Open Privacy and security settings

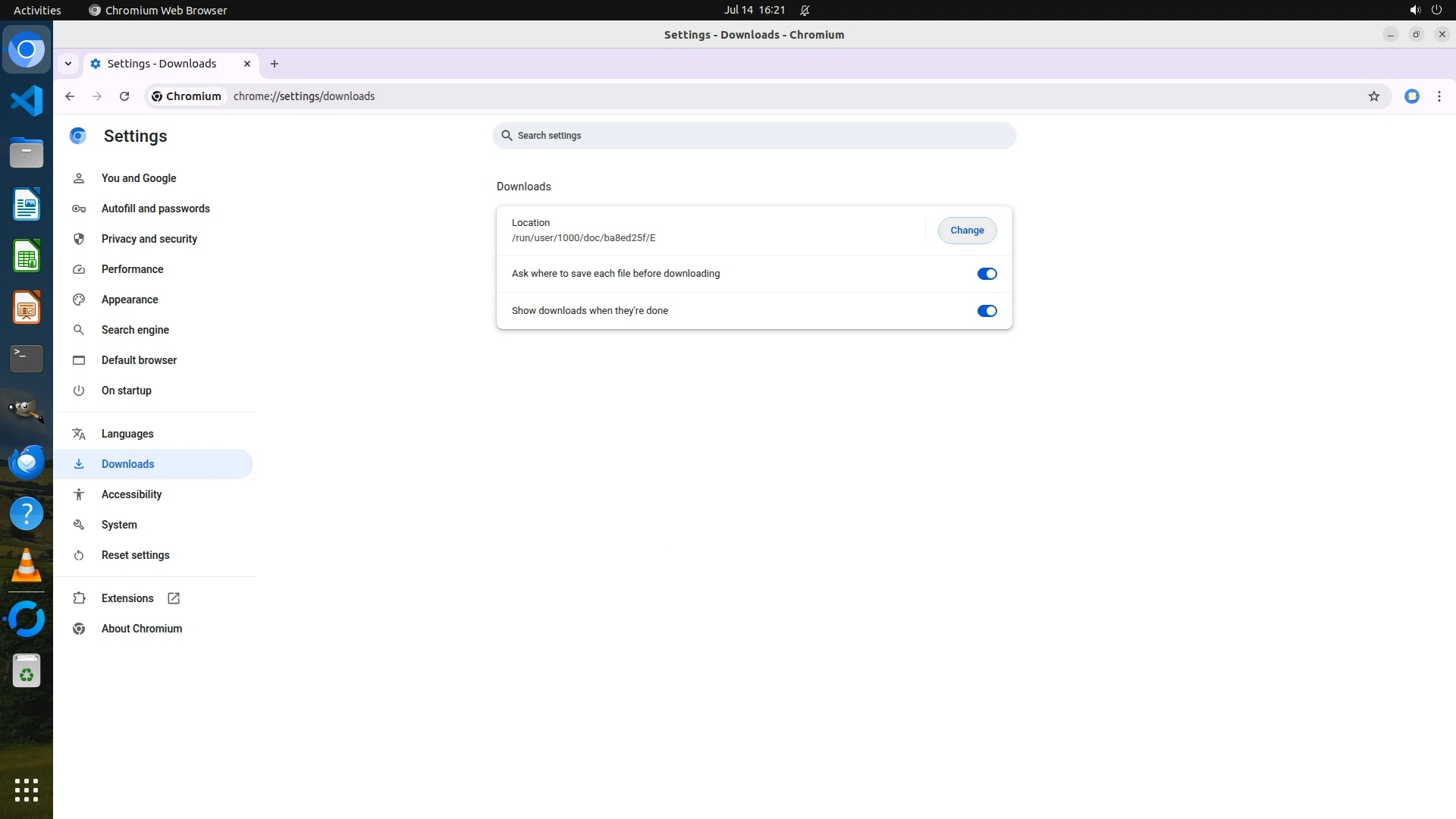pos(149,239)
